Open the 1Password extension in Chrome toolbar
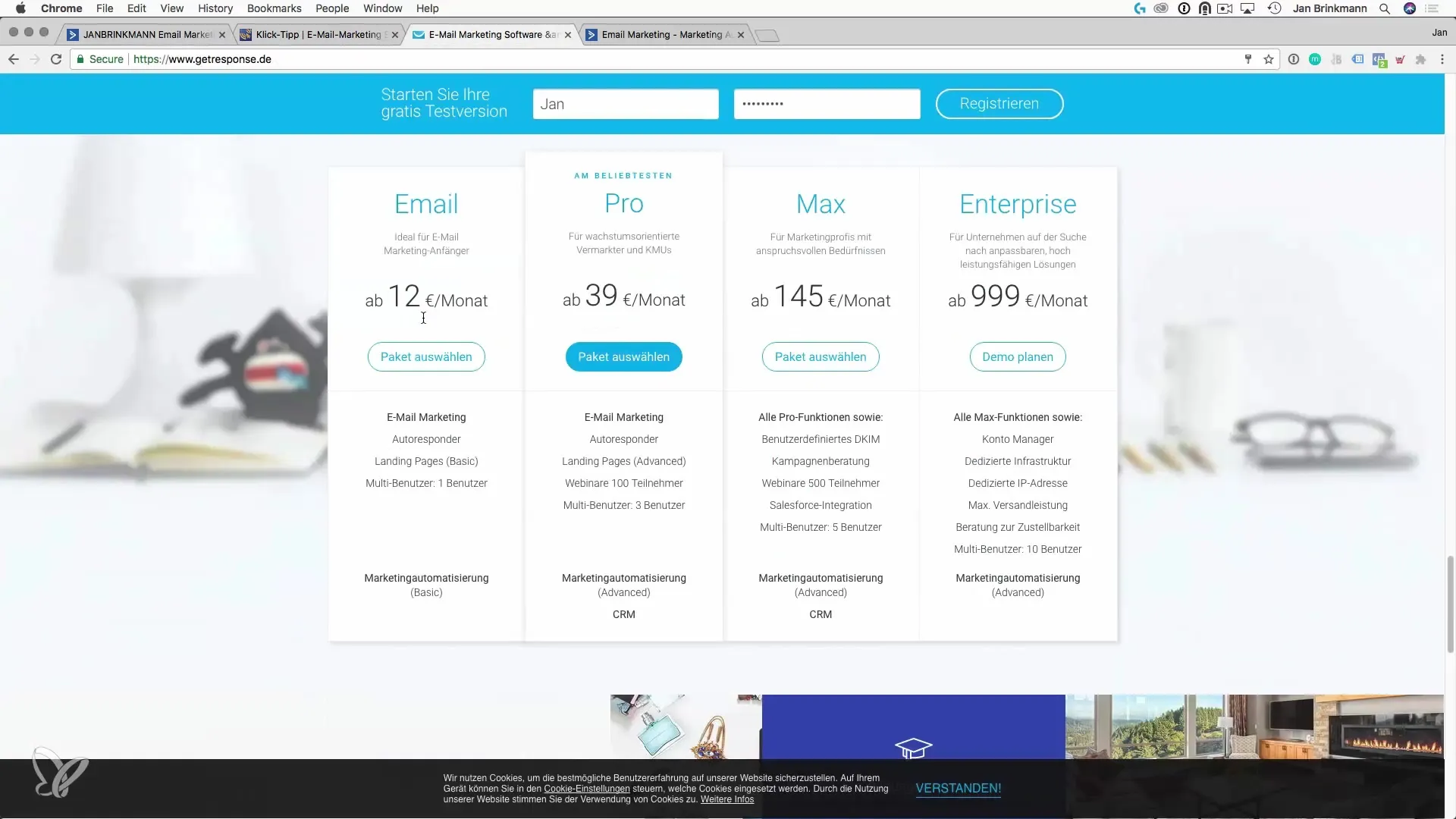Image resolution: width=1456 pixels, height=819 pixels. click(x=1294, y=59)
